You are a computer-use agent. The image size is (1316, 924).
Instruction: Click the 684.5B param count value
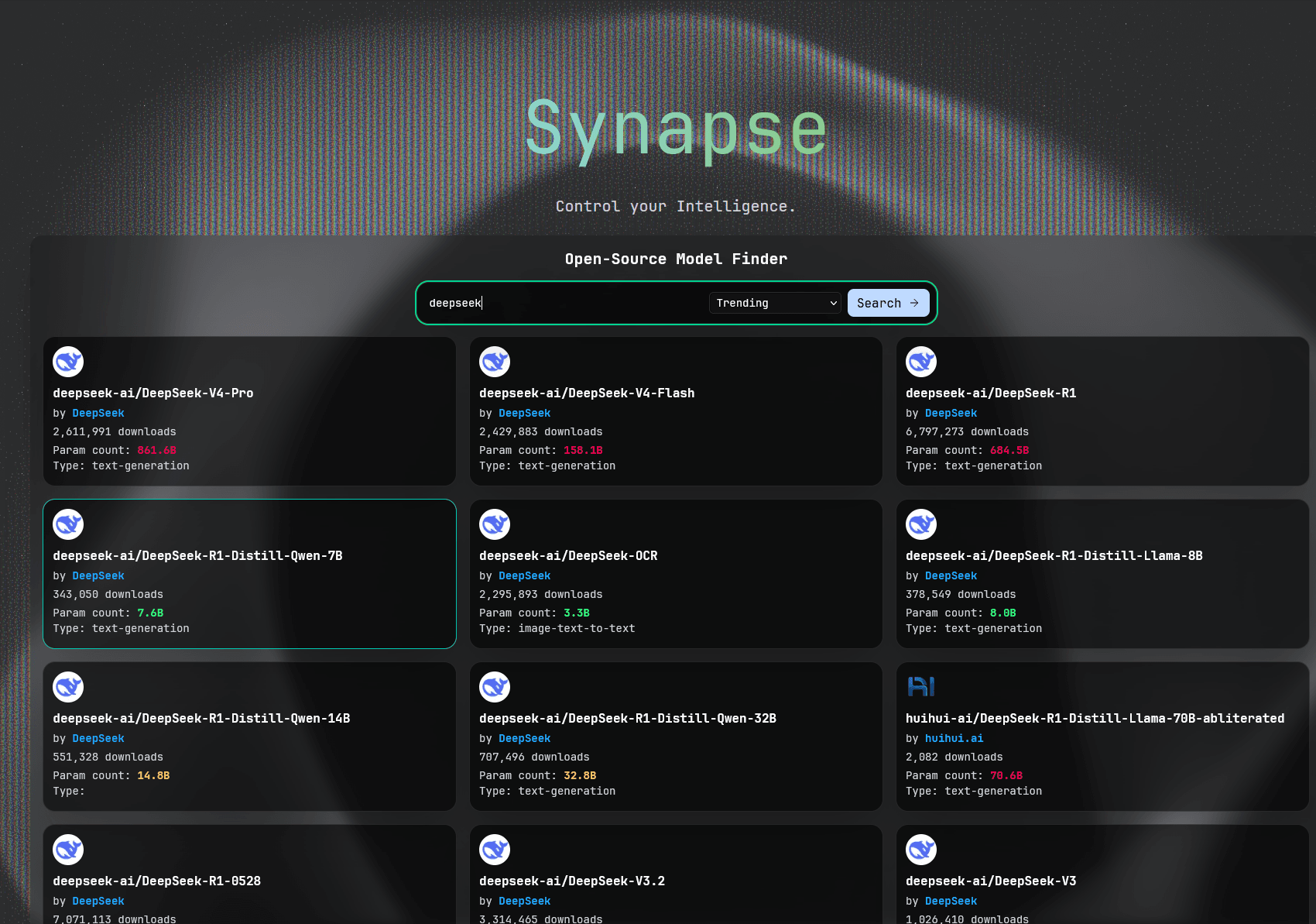(x=1009, y=451)
